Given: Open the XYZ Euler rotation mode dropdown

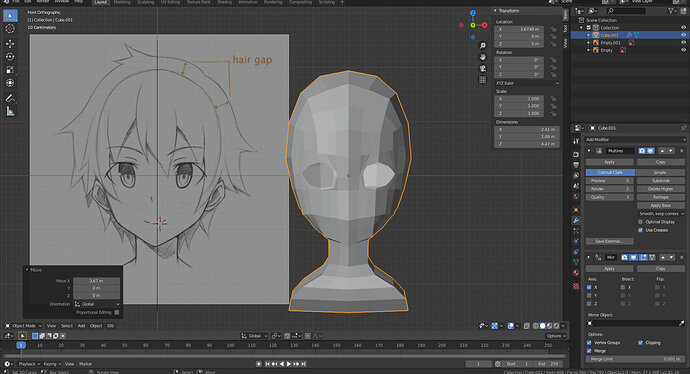Looking at the screenshot, I should coord(527,83).
